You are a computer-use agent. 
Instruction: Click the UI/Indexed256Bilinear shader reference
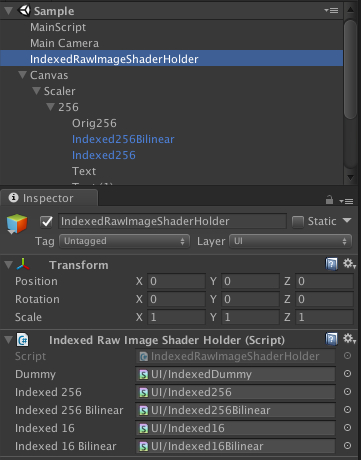[235, 410]
